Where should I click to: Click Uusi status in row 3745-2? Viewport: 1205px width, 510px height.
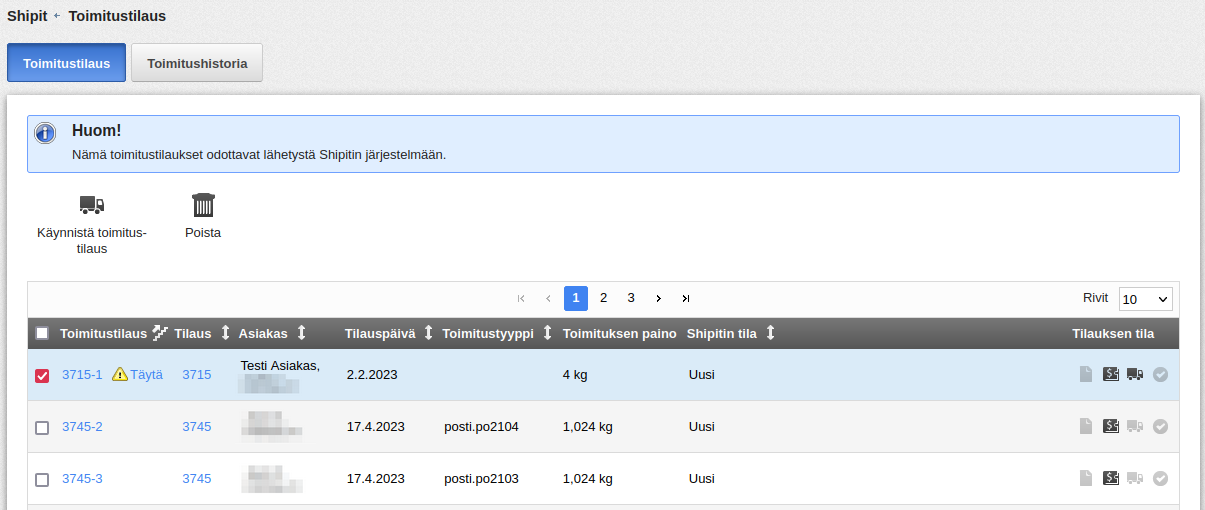tap(702, 426)
